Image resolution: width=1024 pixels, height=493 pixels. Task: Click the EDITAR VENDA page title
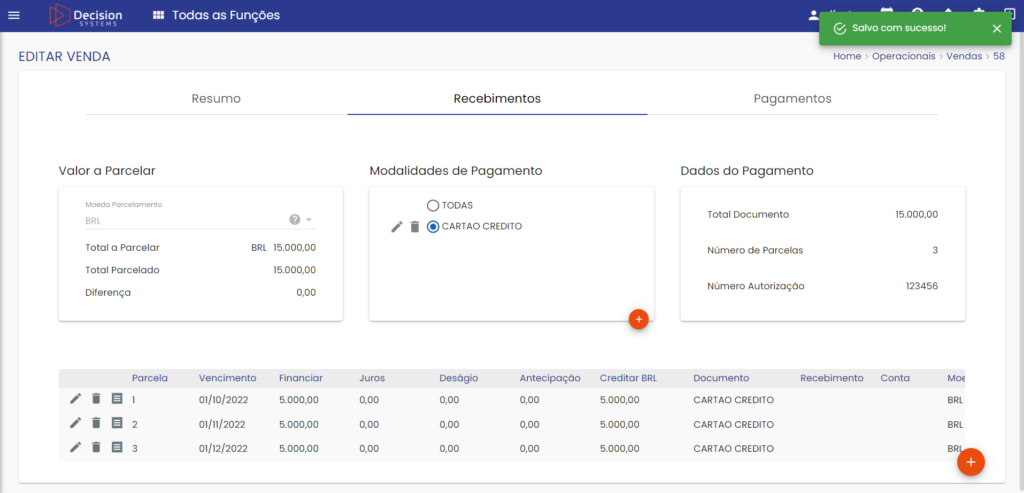tap(64, 56)
